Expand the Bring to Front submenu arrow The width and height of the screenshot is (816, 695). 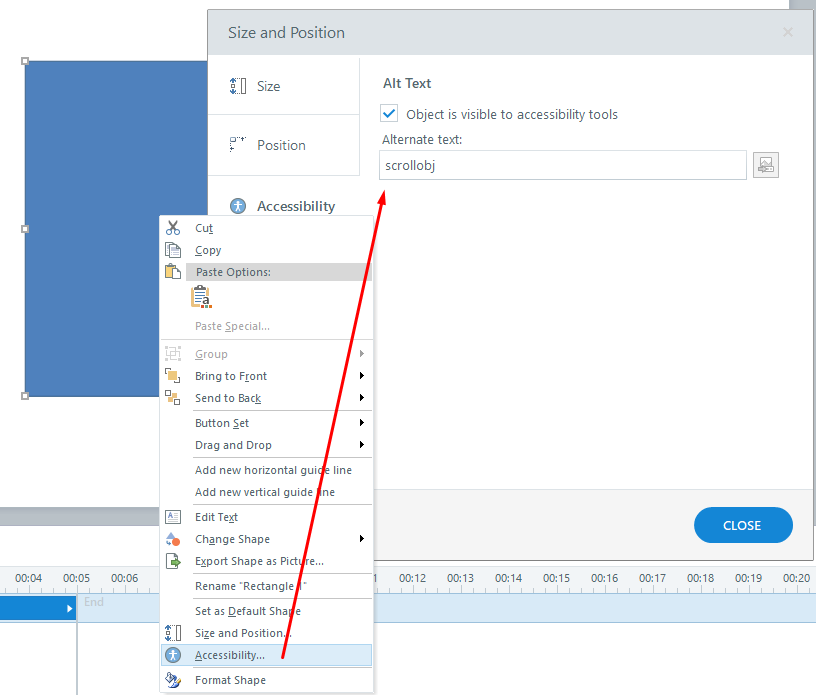[362, 376]
